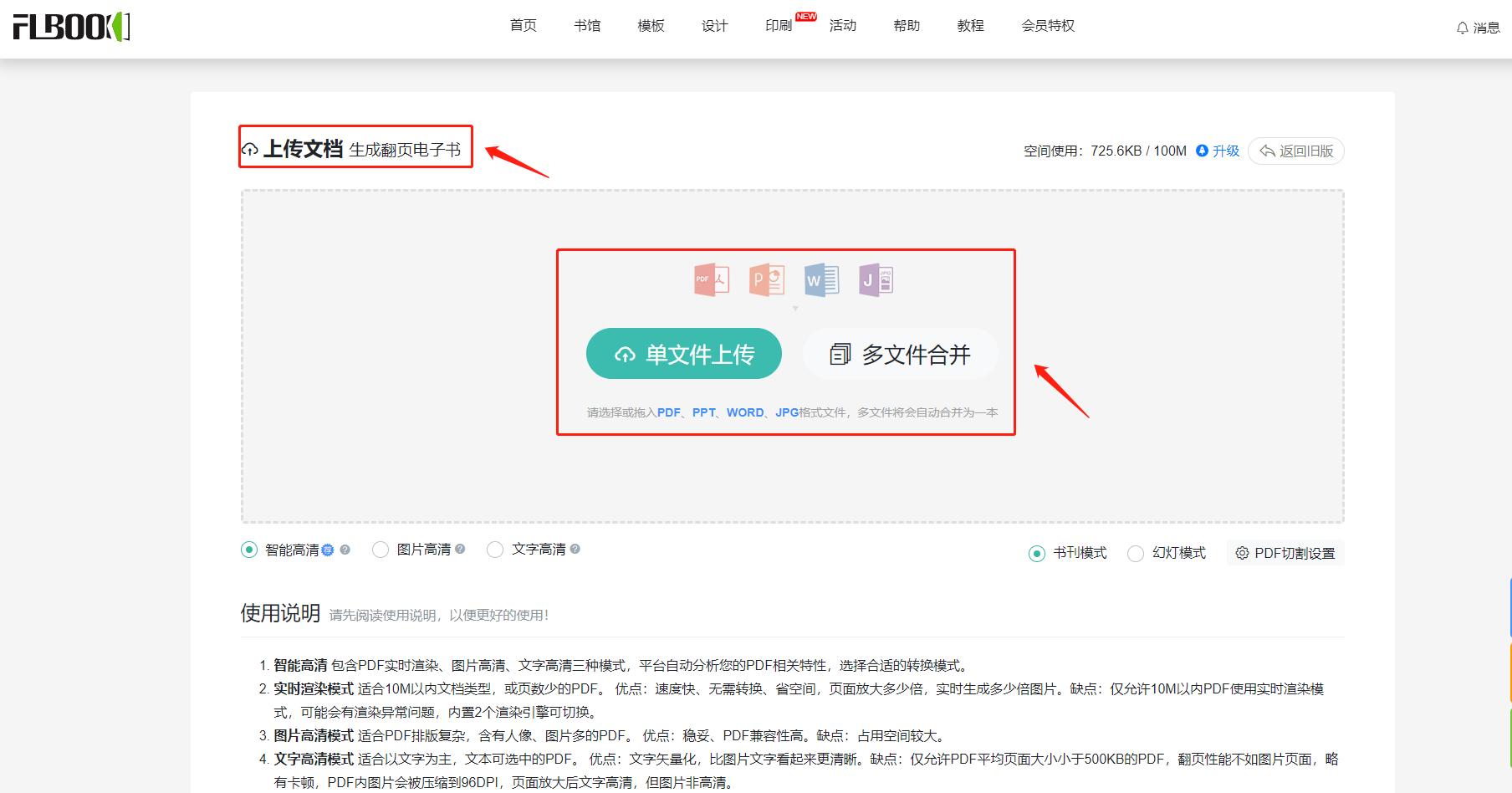Image resolution: width=1512 pixels, height=793 pixels.
Task: Select 文字高清 radio option
Action: point(495,550)
